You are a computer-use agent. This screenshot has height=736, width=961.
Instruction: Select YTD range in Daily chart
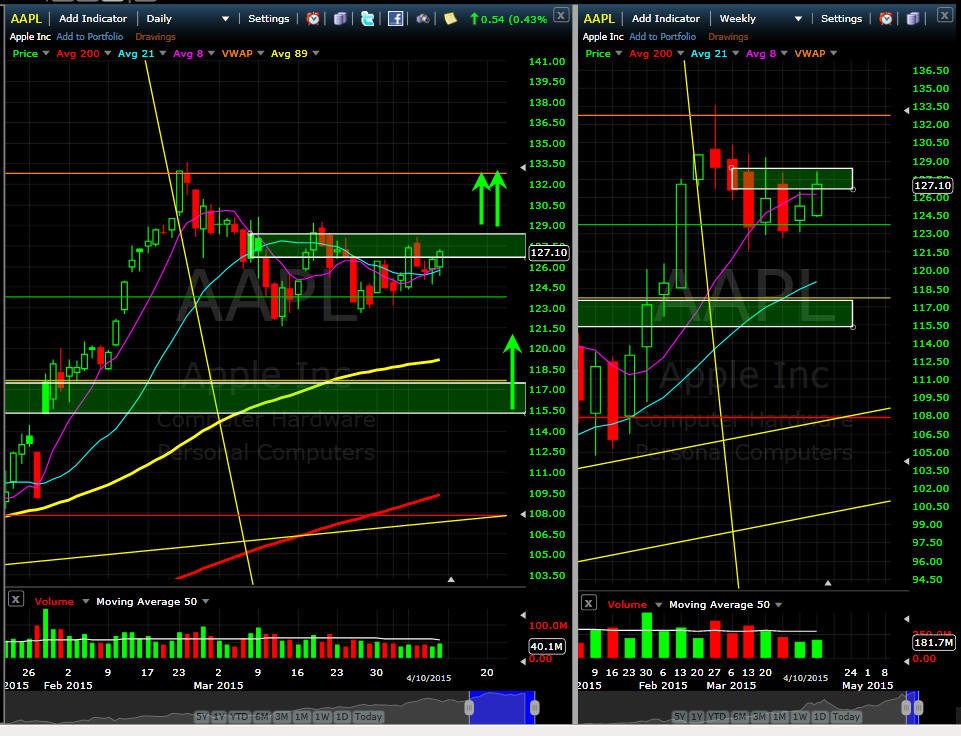[x=240, y=716]
